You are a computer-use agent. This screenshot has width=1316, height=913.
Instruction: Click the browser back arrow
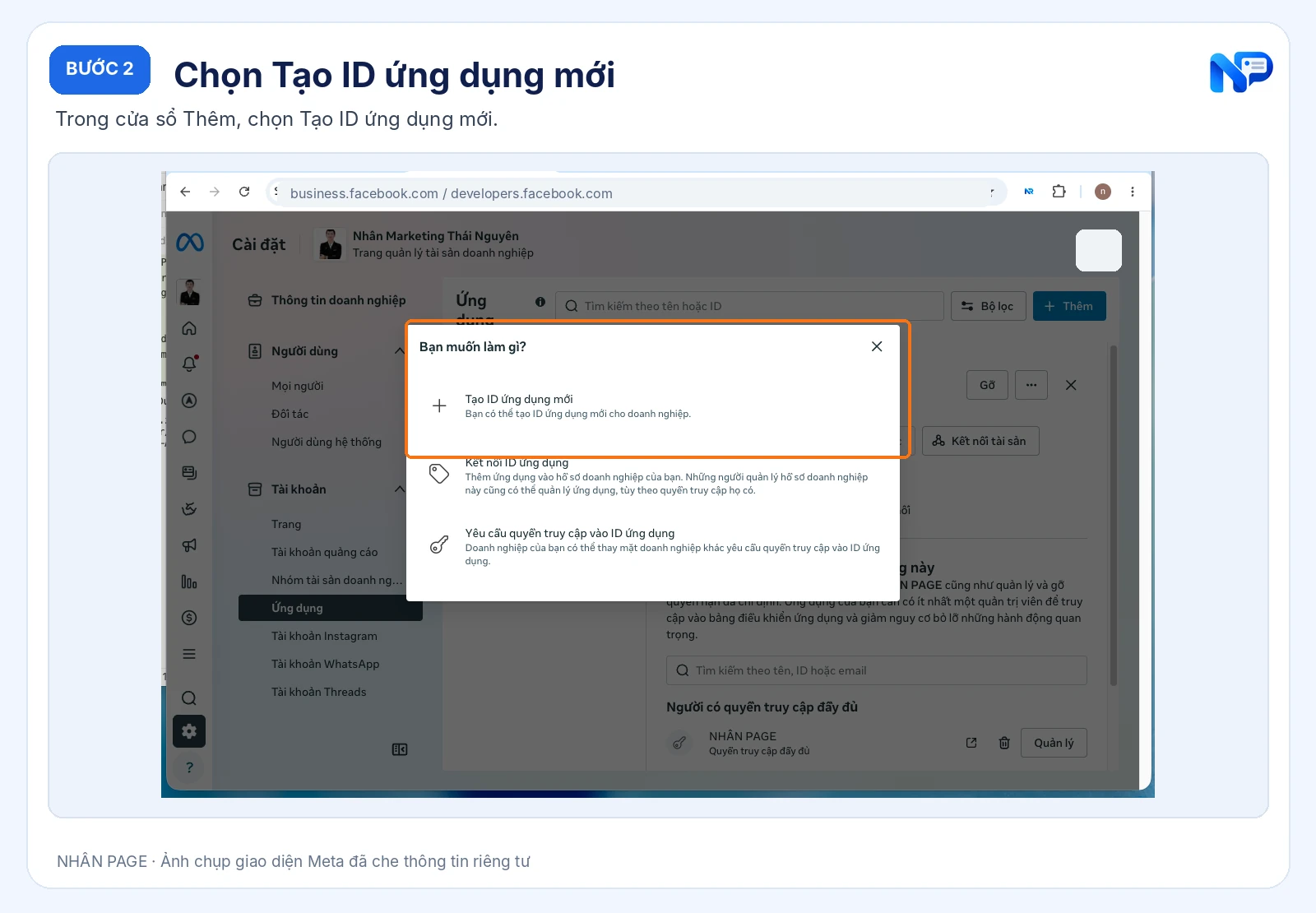pos(185,192)
